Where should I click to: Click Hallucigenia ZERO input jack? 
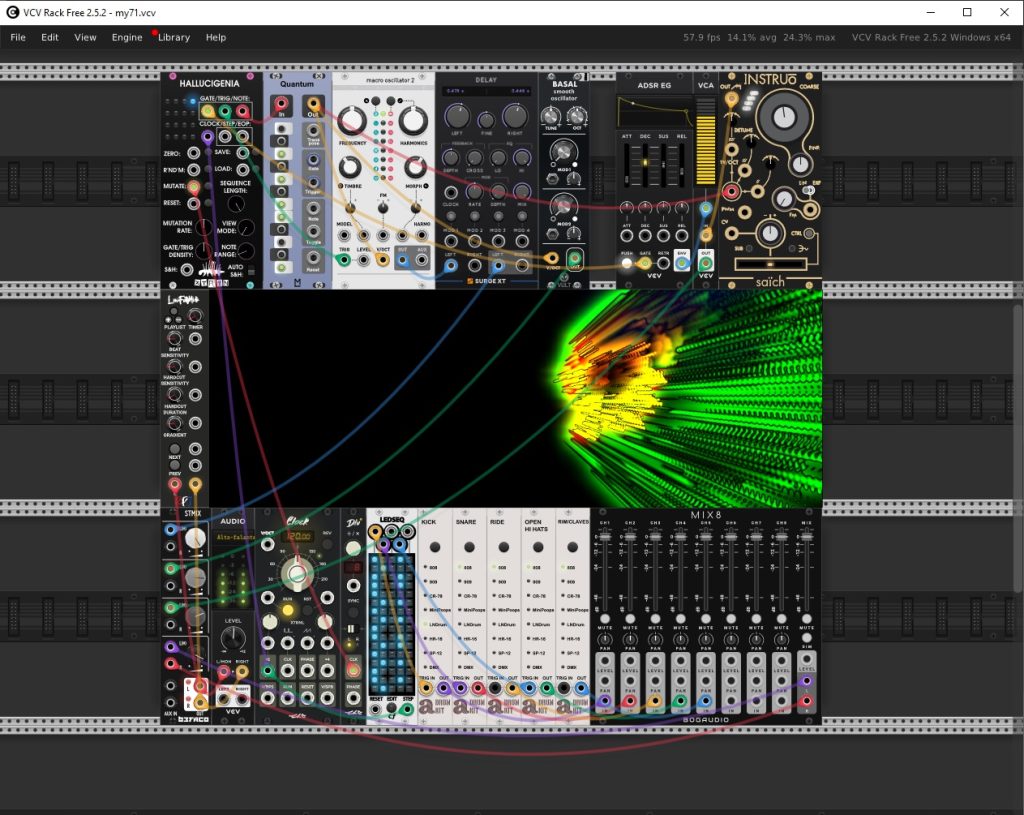pos(193,153)
